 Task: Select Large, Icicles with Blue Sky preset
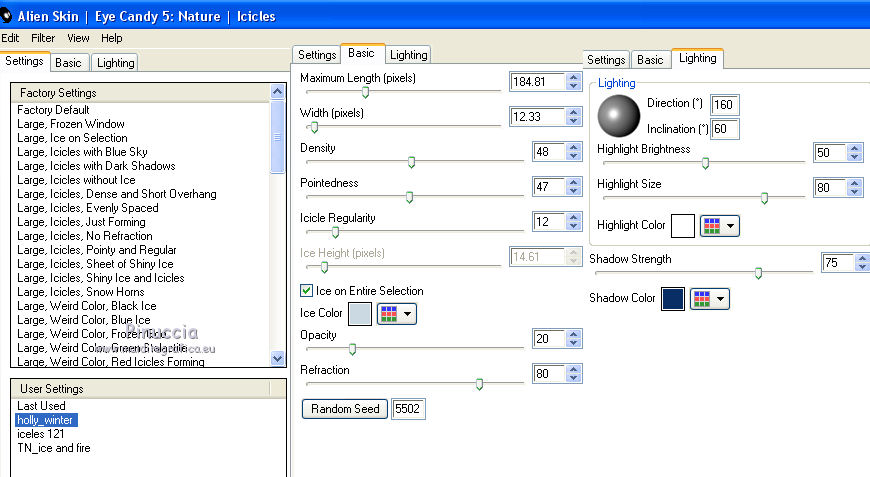pos(82,151)
